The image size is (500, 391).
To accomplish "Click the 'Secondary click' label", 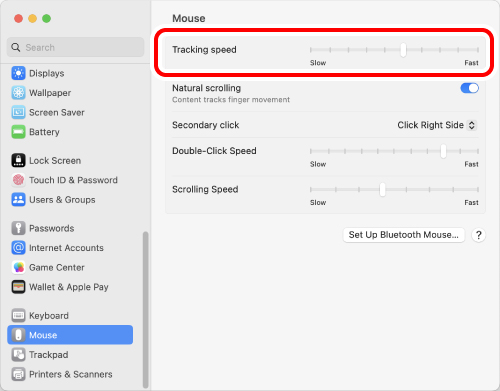I will pos(206,125).
